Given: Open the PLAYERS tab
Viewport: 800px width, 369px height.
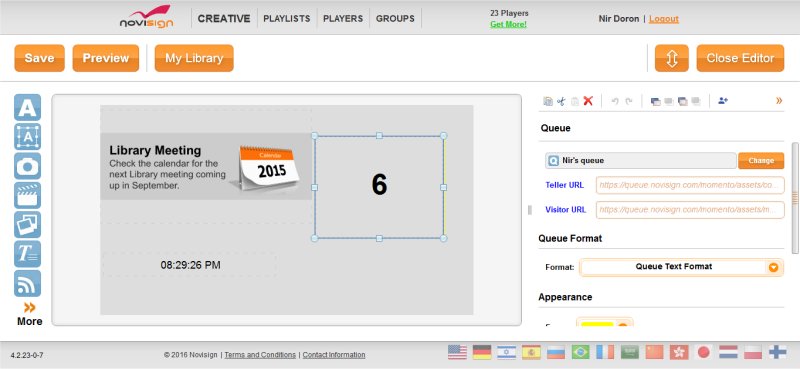Looking at the screenshot, I should click(x=343, y=18).
